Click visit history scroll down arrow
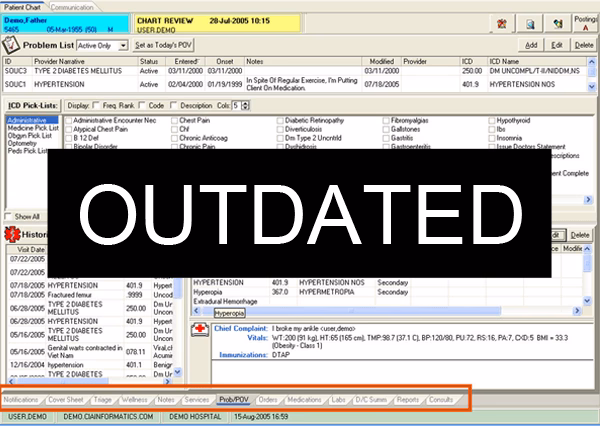The image size is (600, 428). click(x=178, y=372)
